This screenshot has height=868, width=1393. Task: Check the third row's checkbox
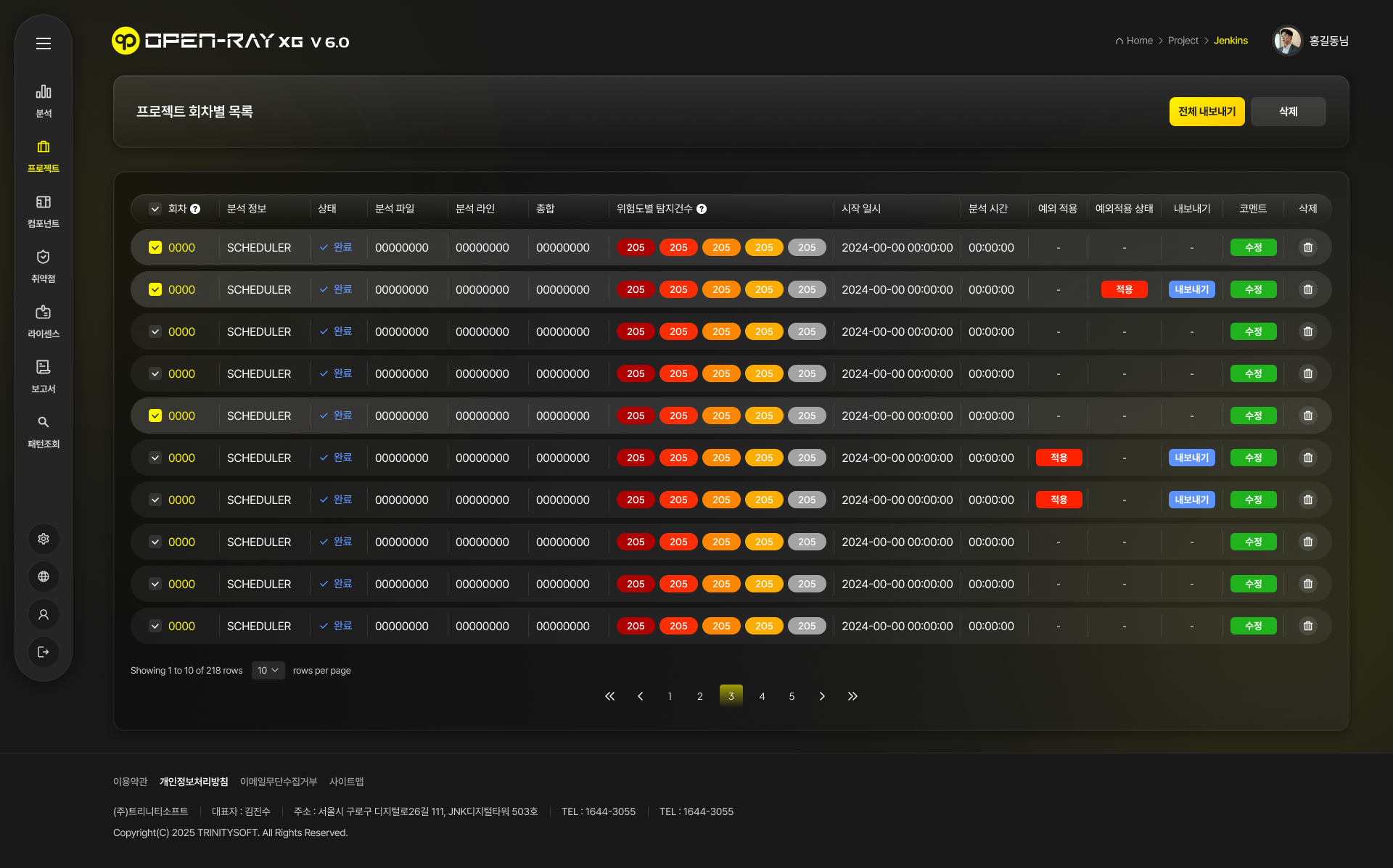coord(155,331)
